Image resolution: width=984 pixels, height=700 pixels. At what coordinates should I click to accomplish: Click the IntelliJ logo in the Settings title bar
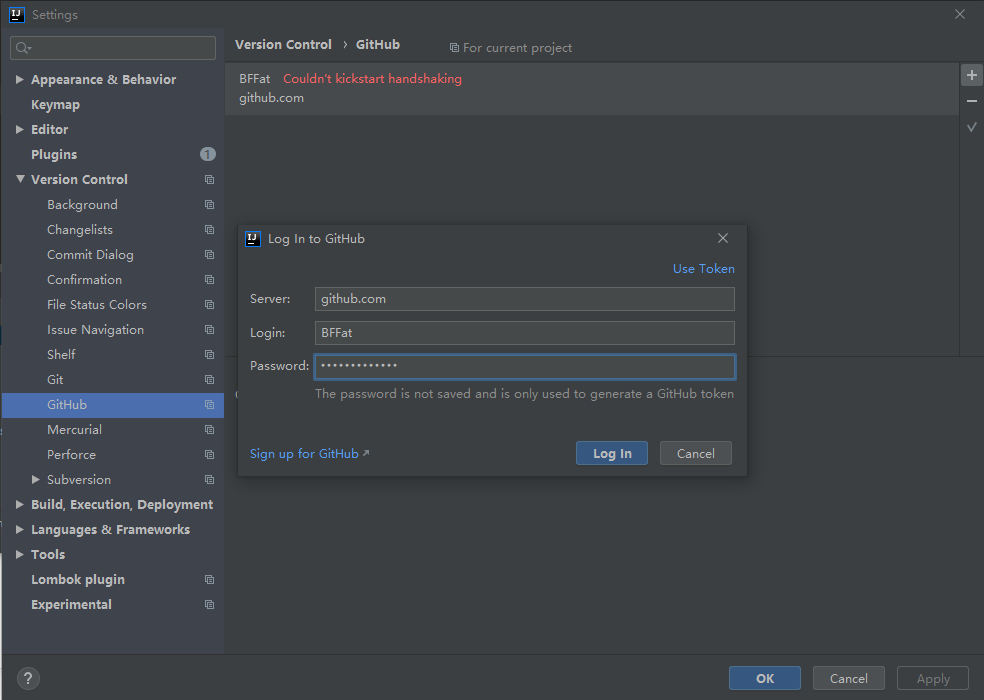coord(16,14)
